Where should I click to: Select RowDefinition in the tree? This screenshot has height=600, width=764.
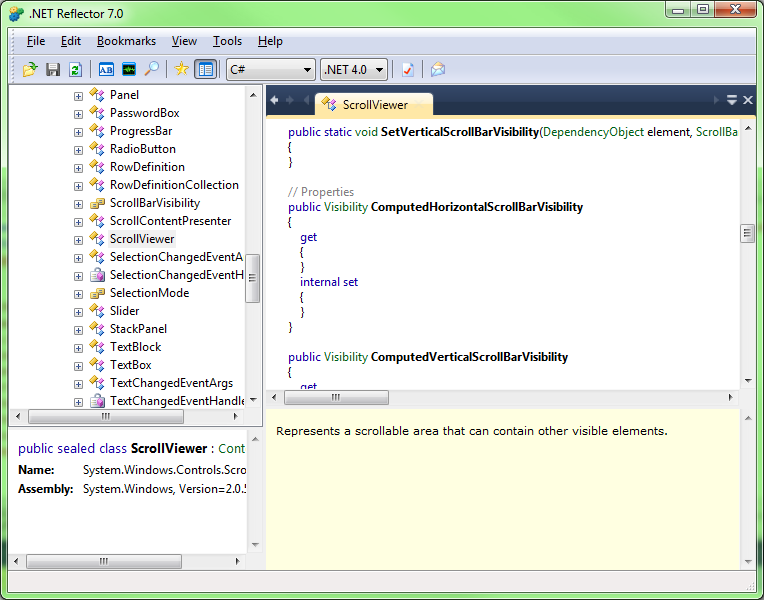[x=147, y=167]
